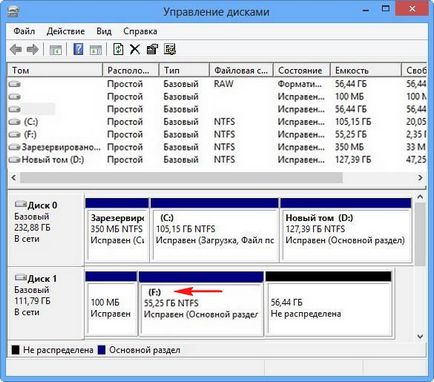Click RAW file system cell

coord(223,84)
